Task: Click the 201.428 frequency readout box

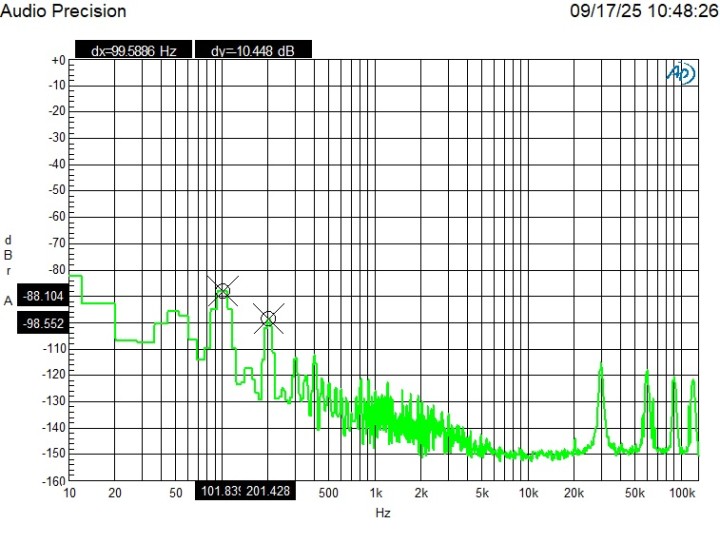Action: 268,491
